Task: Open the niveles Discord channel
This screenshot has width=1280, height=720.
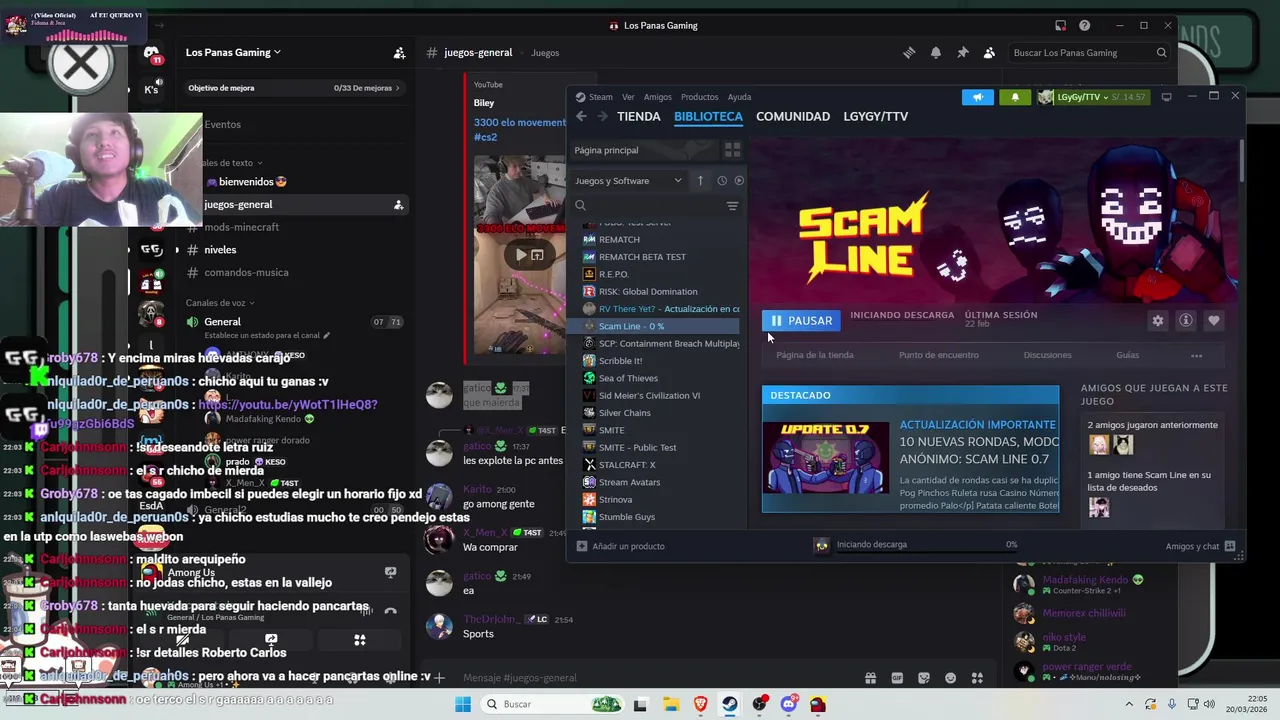Action: [x=220, y=250]
